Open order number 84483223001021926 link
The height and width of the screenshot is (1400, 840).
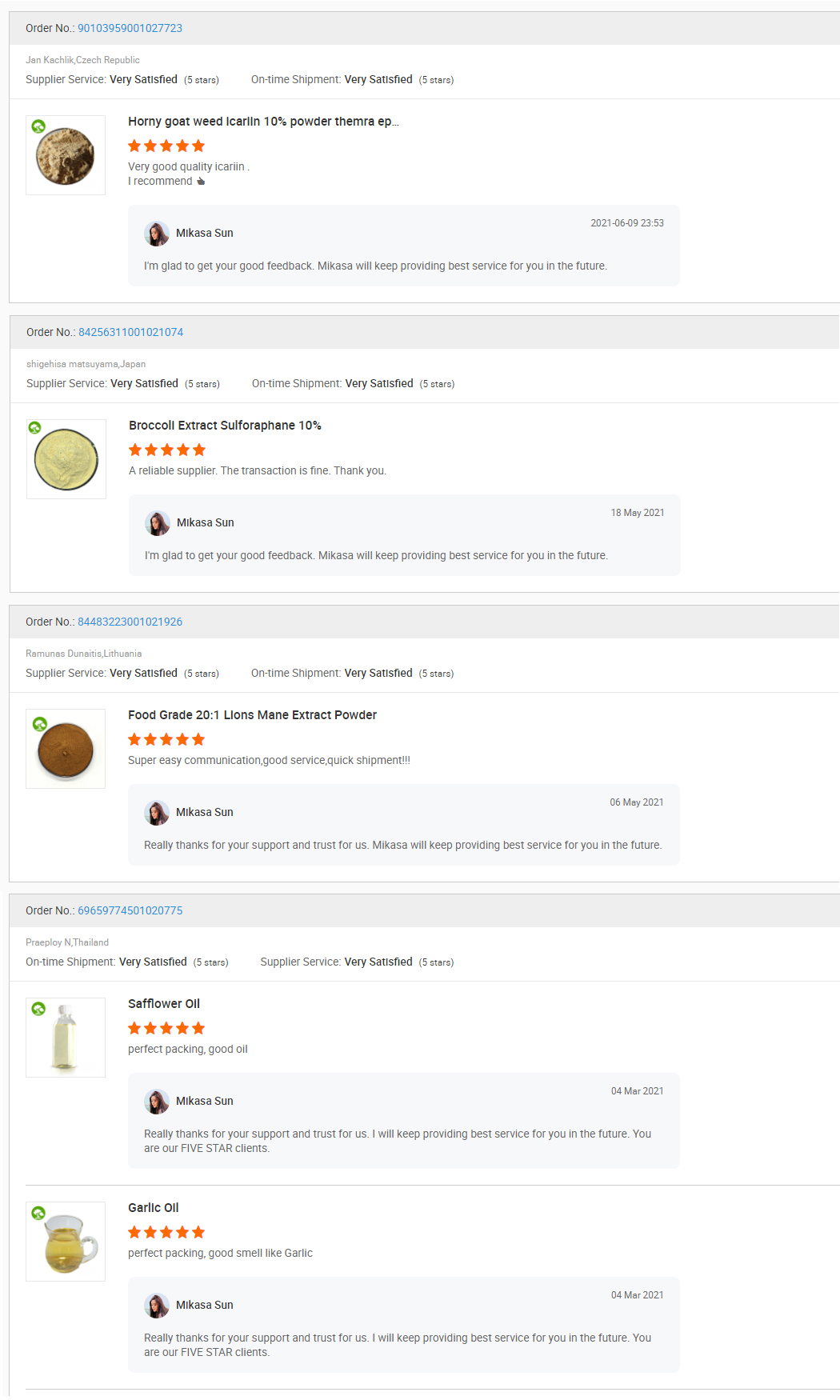(x=130, y=622)
